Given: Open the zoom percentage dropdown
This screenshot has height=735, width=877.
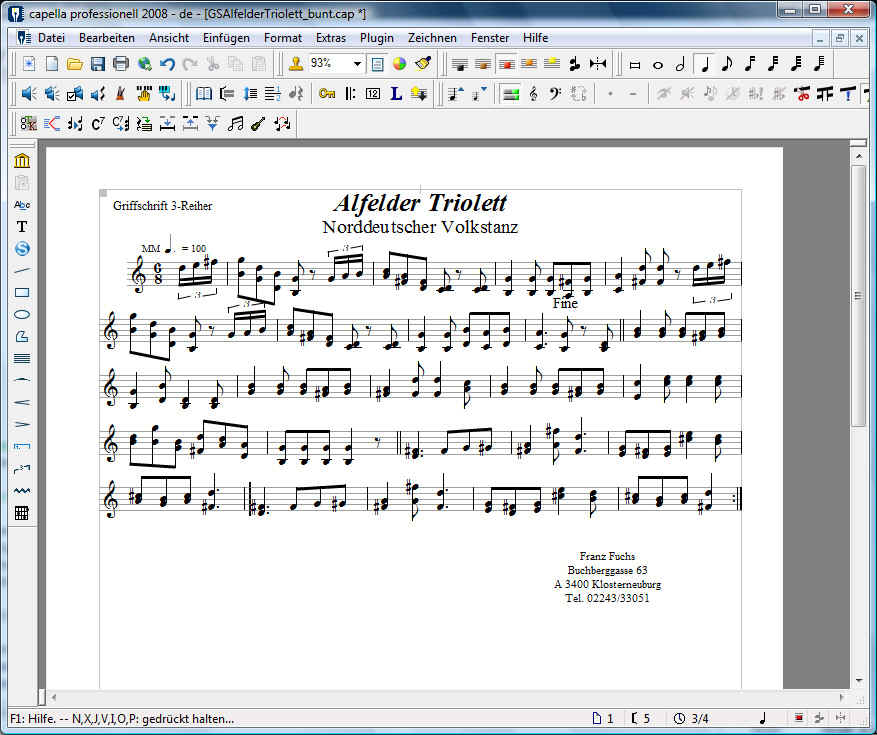Looking at the screenshot, I should coord(358,64).
